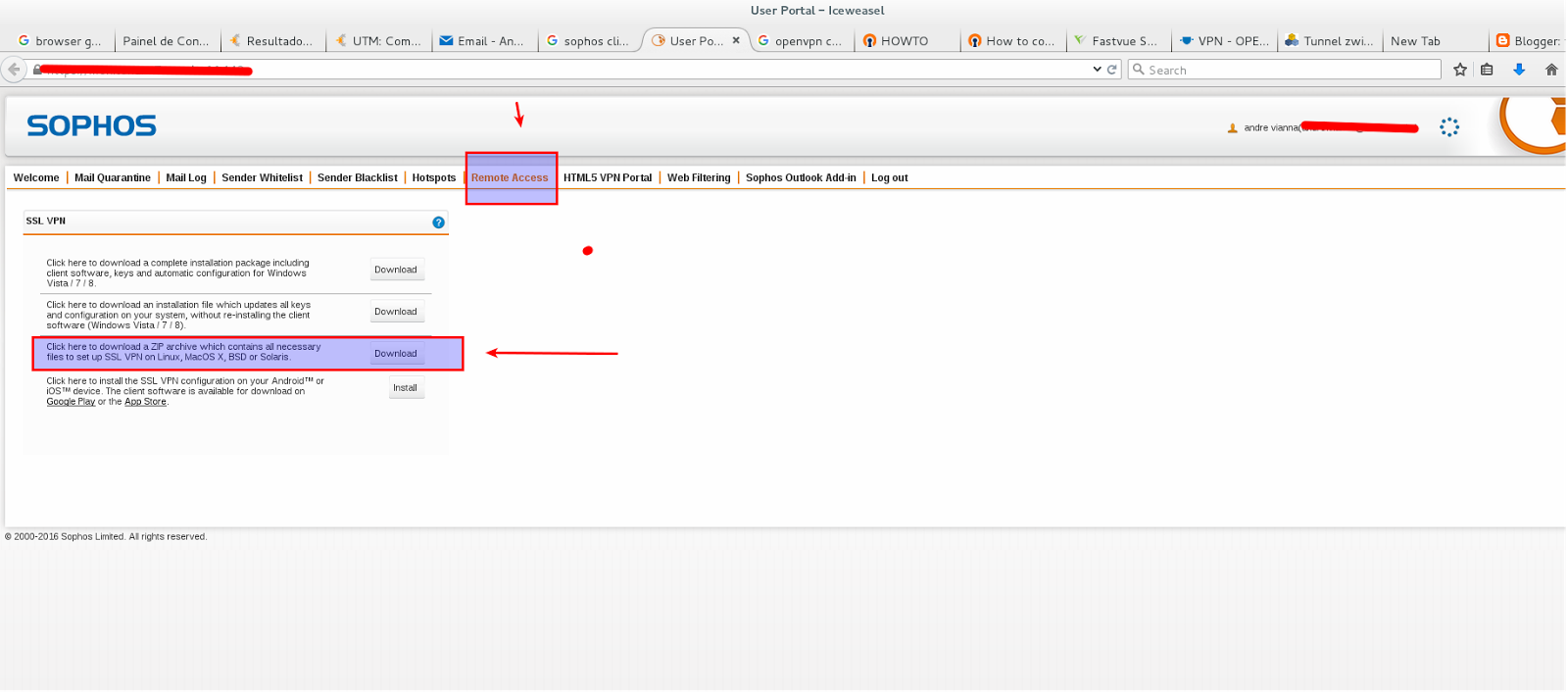
Task: Click Install for Android/iOS configuration
Action: pos(406,388)
